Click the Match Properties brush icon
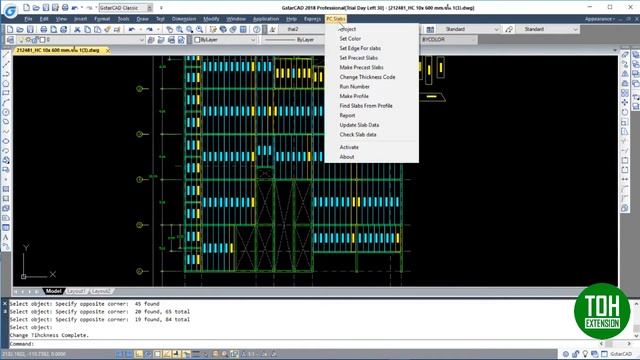This screenshot has height=360, width=640. (107, 29)
